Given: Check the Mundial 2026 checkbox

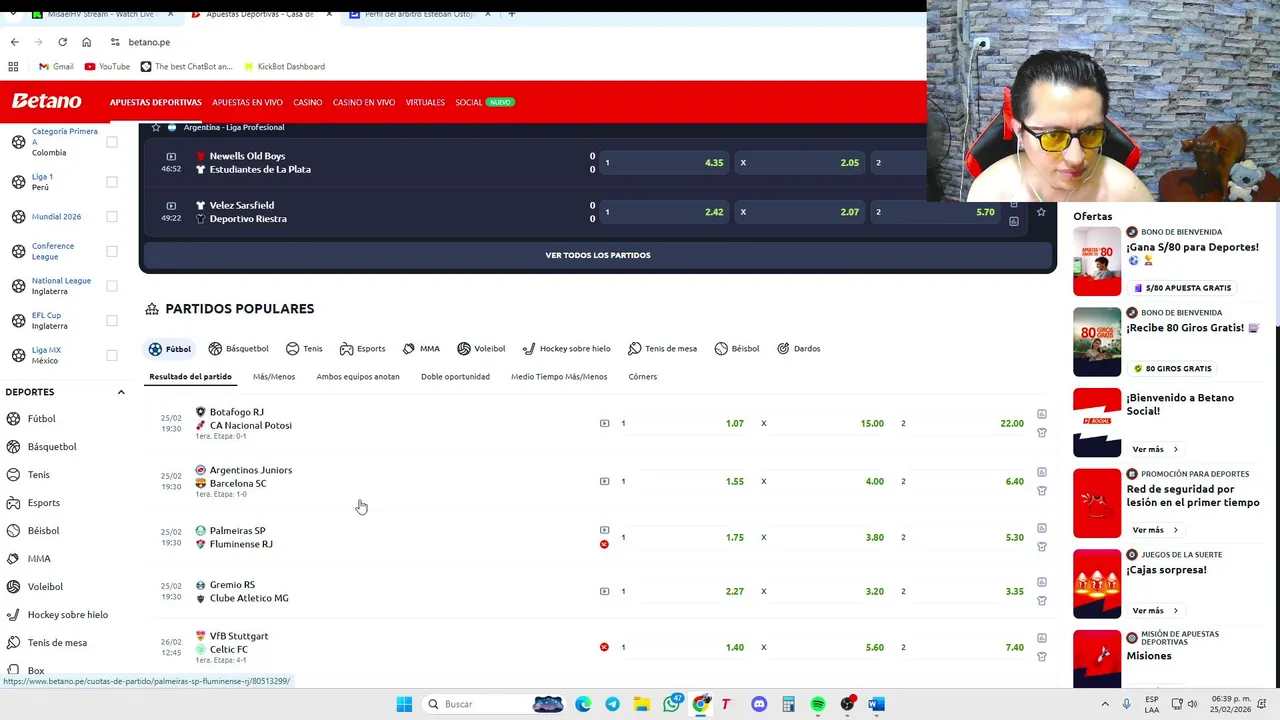Looking at the screenshot, I should pos(112,217).
